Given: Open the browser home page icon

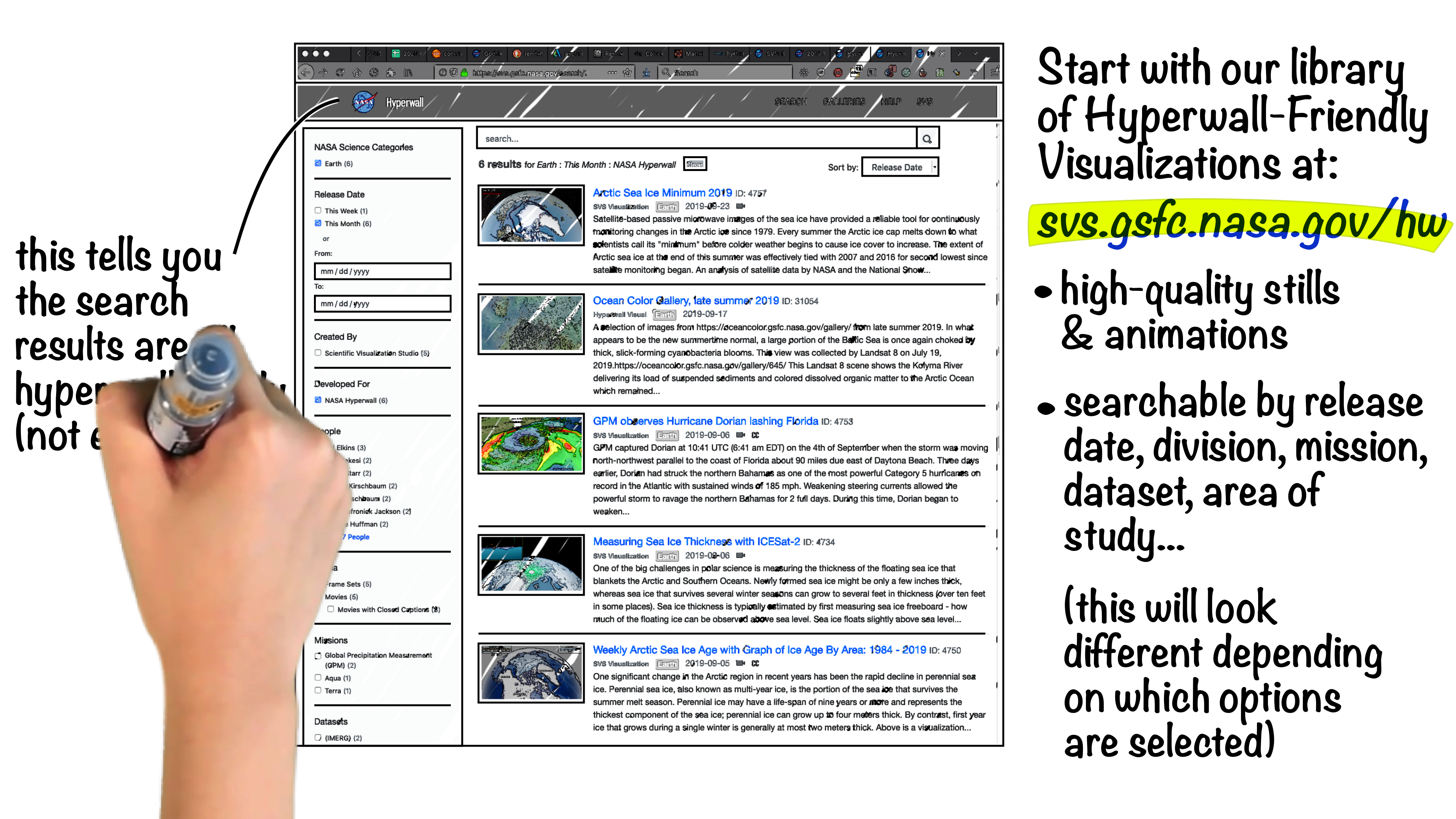Looking at the screenshot, I should 357,72.
